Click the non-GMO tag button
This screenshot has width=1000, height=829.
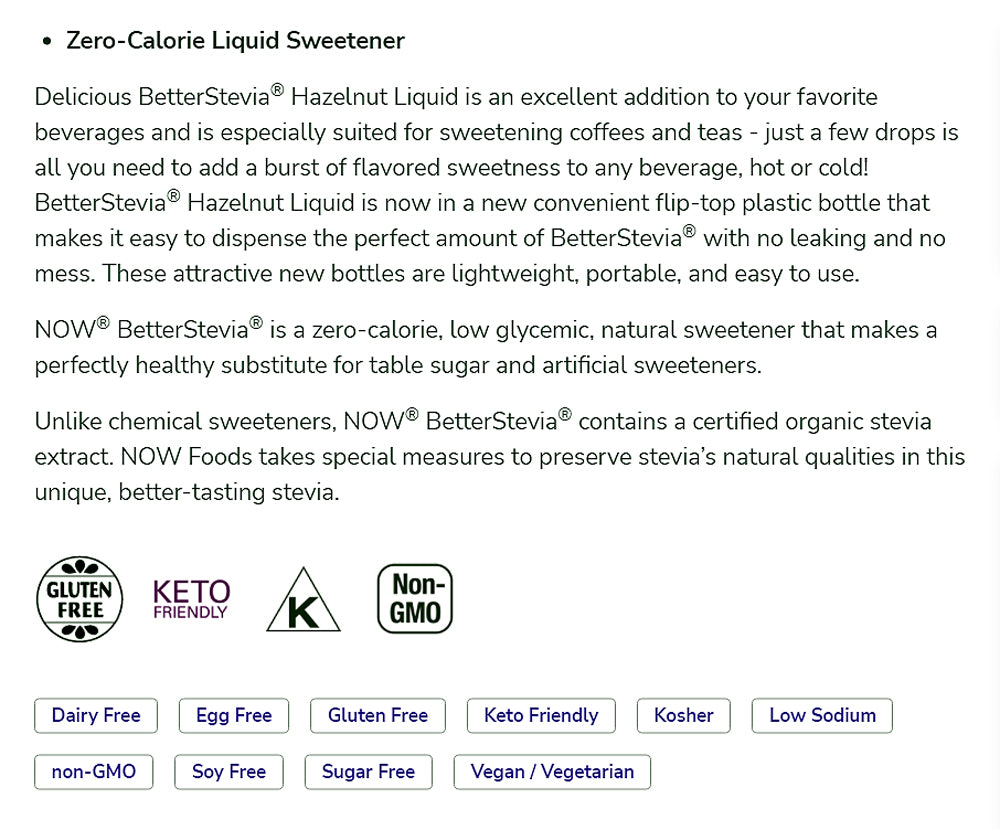pos(93,772)
